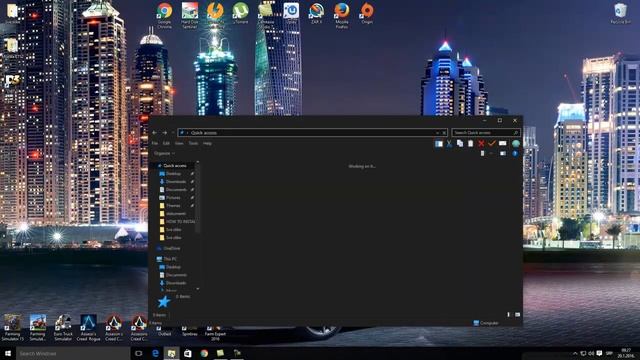Open the Edit menu in Explorer
The height and width of the screenshot is (360, 640).
[x=166, y=143]
